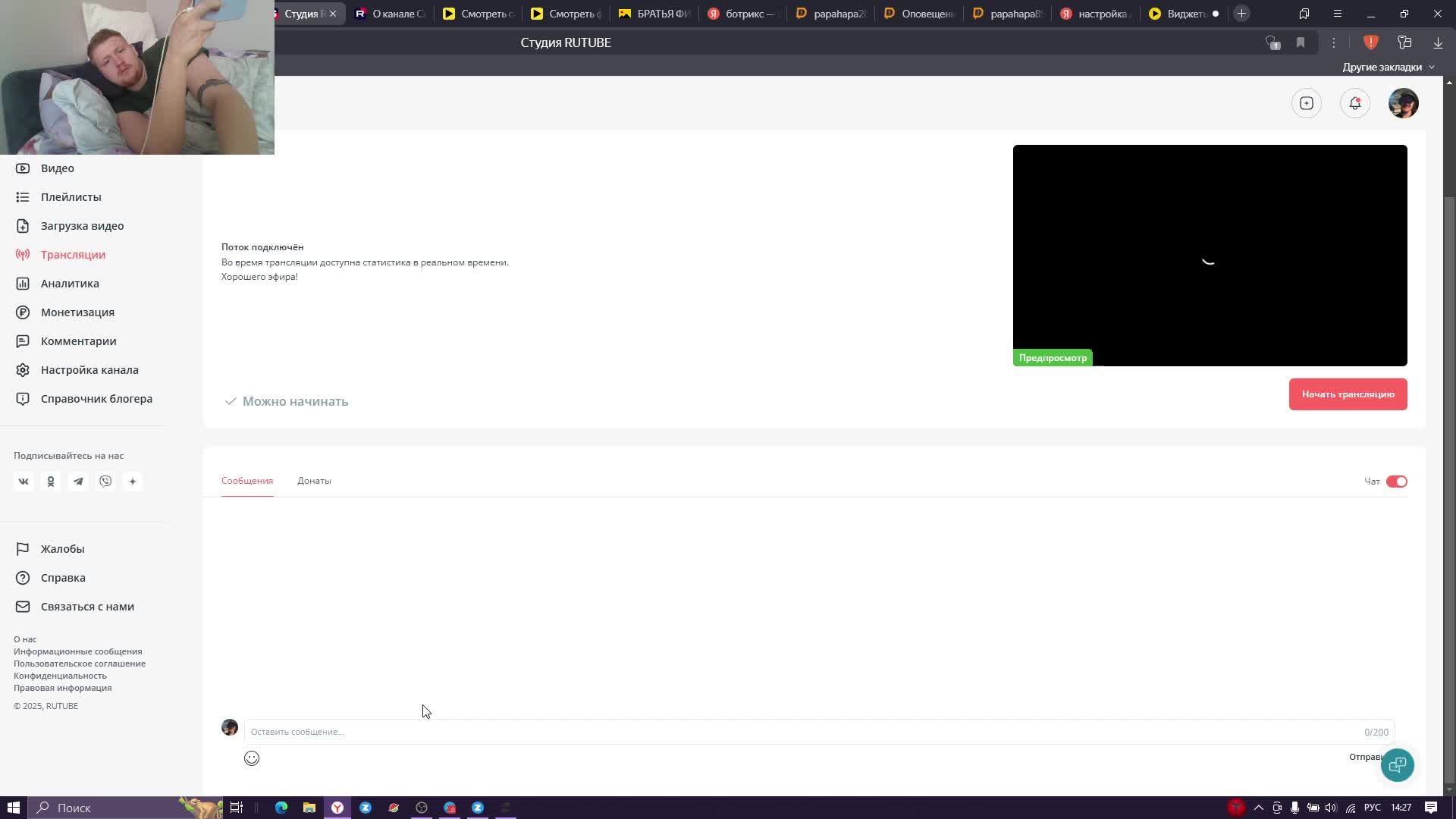
Task: Click the Odnoklassniki social icon
Action: [51, 482]
